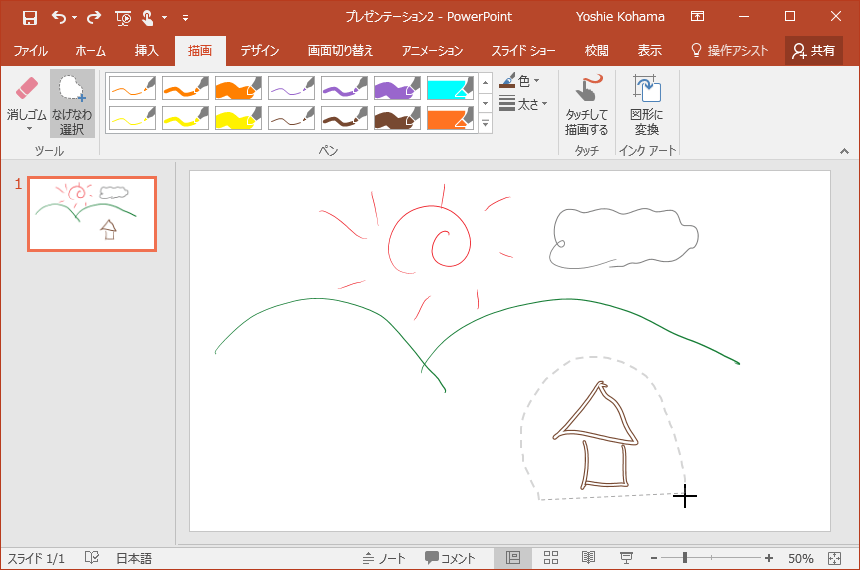
Task: Select the medium purple pen
Action: click(x=344, y=88)
